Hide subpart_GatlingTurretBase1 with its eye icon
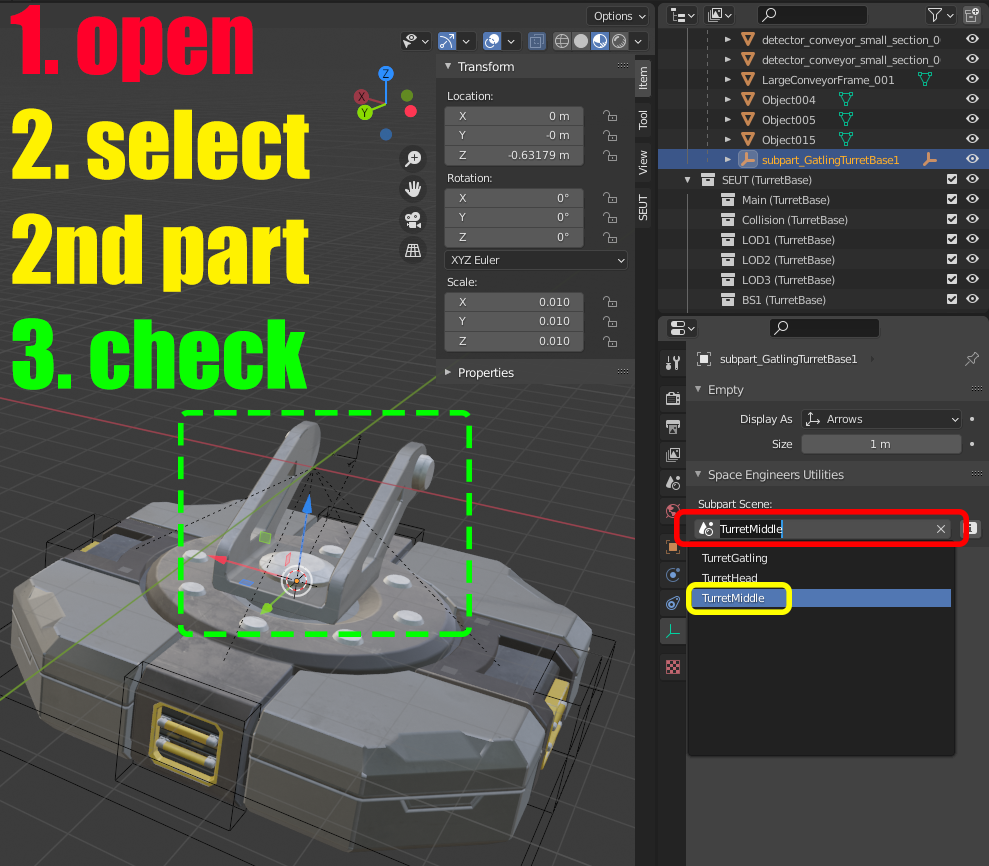The image size is (989, 866). click(973, 159)
